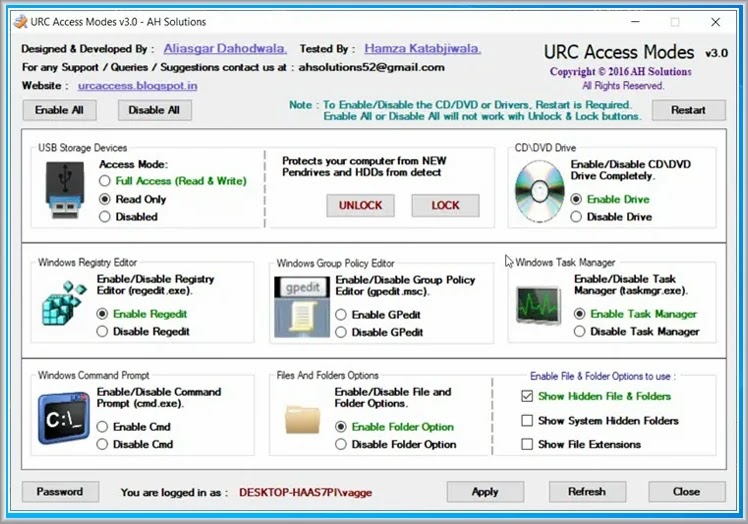This screenshot has height=524, width=748.
Task: Click the Files and Folders folder icon
Action: (302, 419)
